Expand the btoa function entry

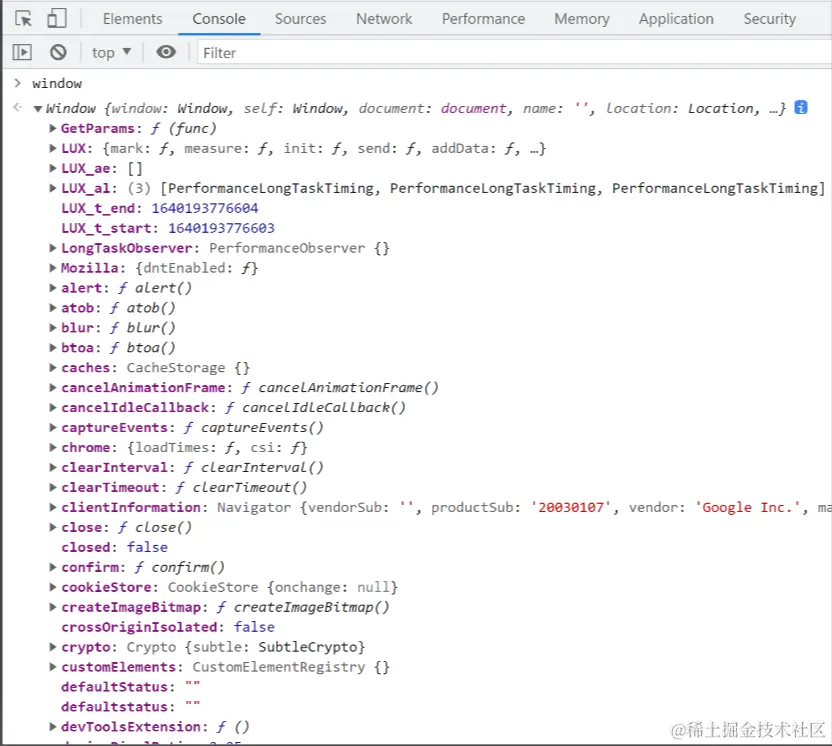pyautogui.click(x=53, y=348)
